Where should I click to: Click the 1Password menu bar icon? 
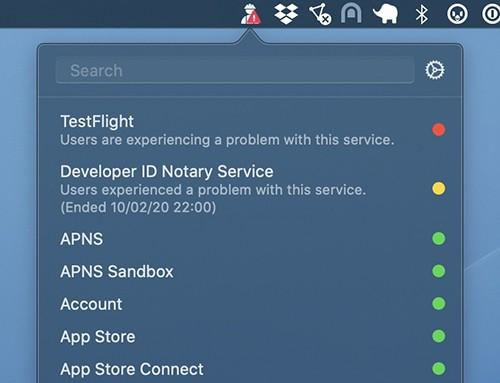click(491, 14)
